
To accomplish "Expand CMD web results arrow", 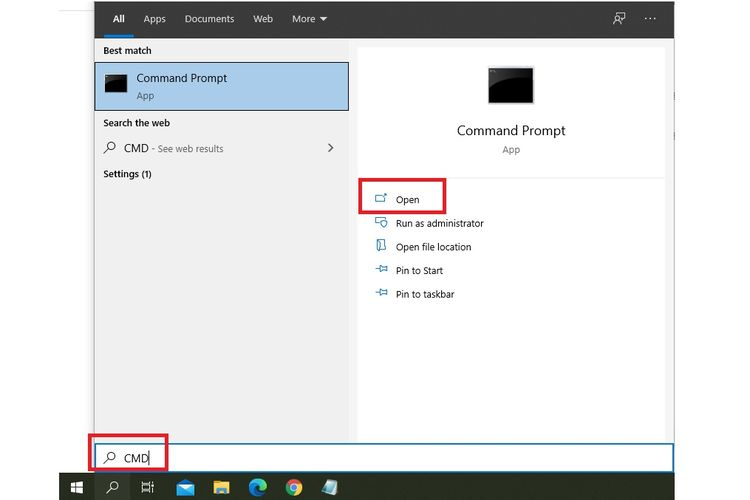I will tap(330, 148).
